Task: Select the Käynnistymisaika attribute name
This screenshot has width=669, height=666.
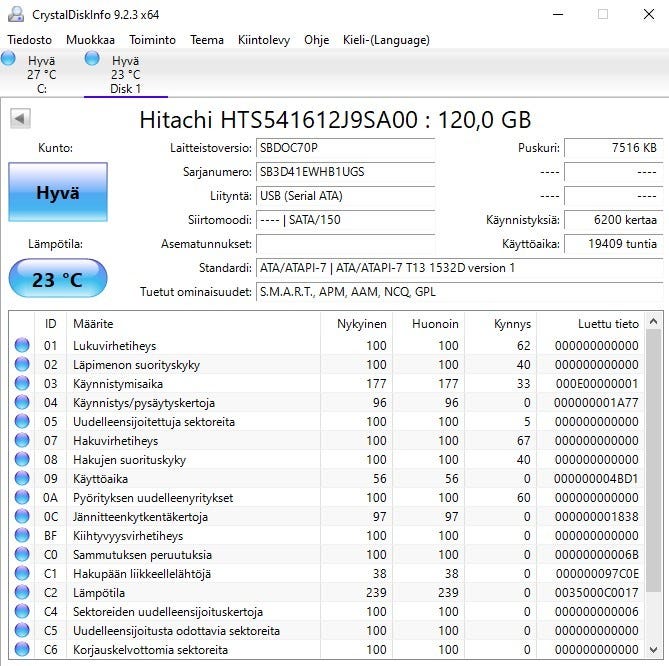Action: point(118,384)
